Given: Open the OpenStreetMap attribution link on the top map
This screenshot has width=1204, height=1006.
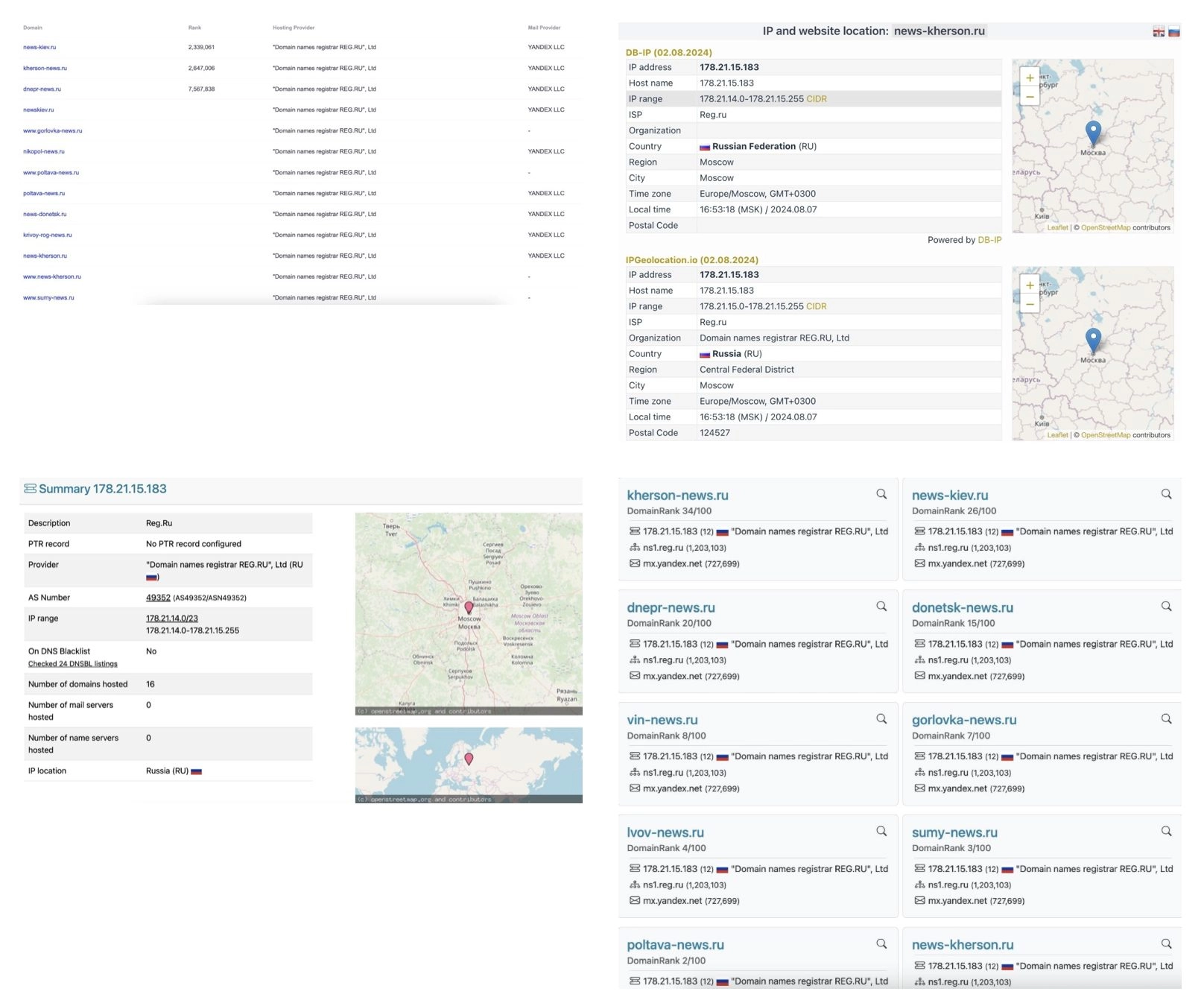Looking at the screenshot, I should [x=1106, y=228].
